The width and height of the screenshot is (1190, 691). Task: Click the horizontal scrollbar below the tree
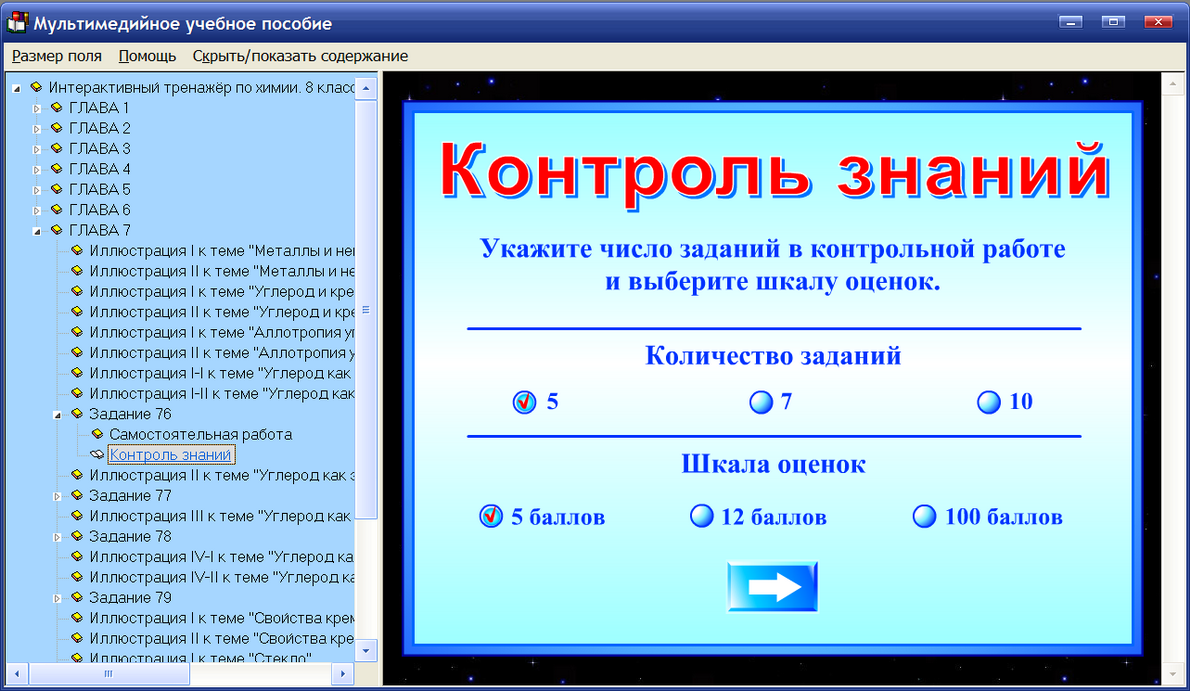point(110,674)
